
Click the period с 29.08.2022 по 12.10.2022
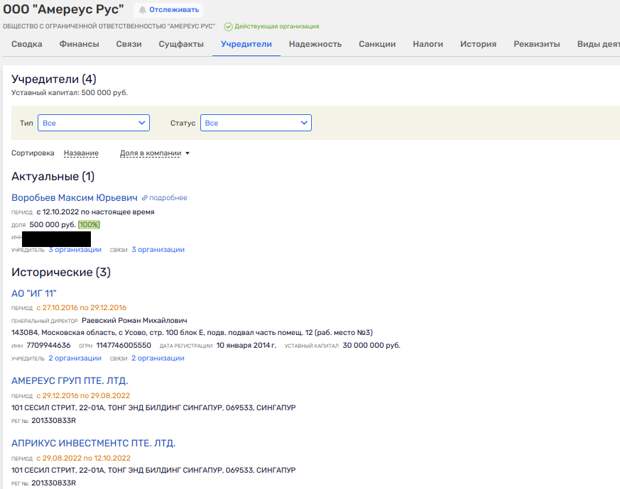click(x=83, y=458)
